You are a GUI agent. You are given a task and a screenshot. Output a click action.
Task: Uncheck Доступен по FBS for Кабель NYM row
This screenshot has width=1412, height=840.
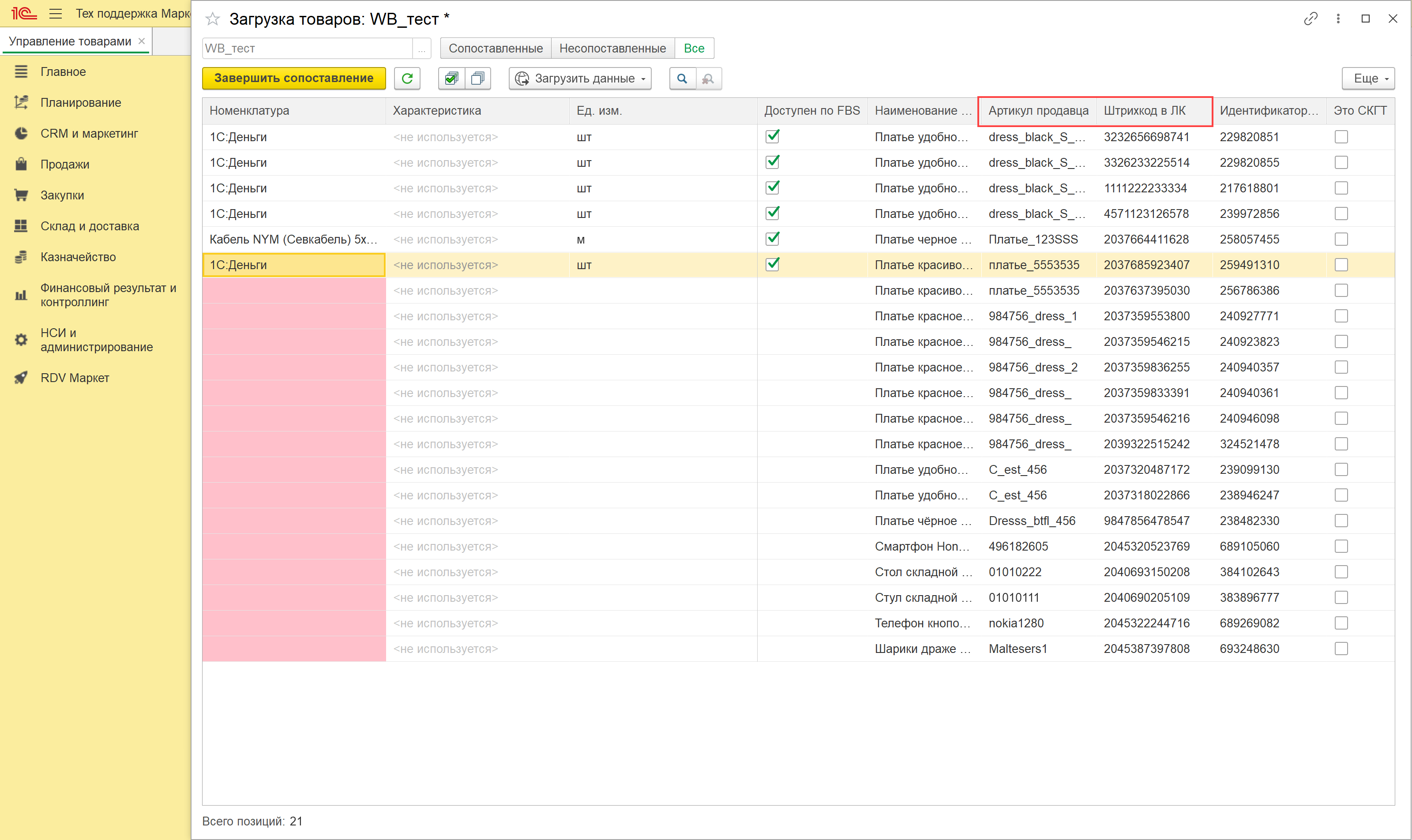pos(772,239)
